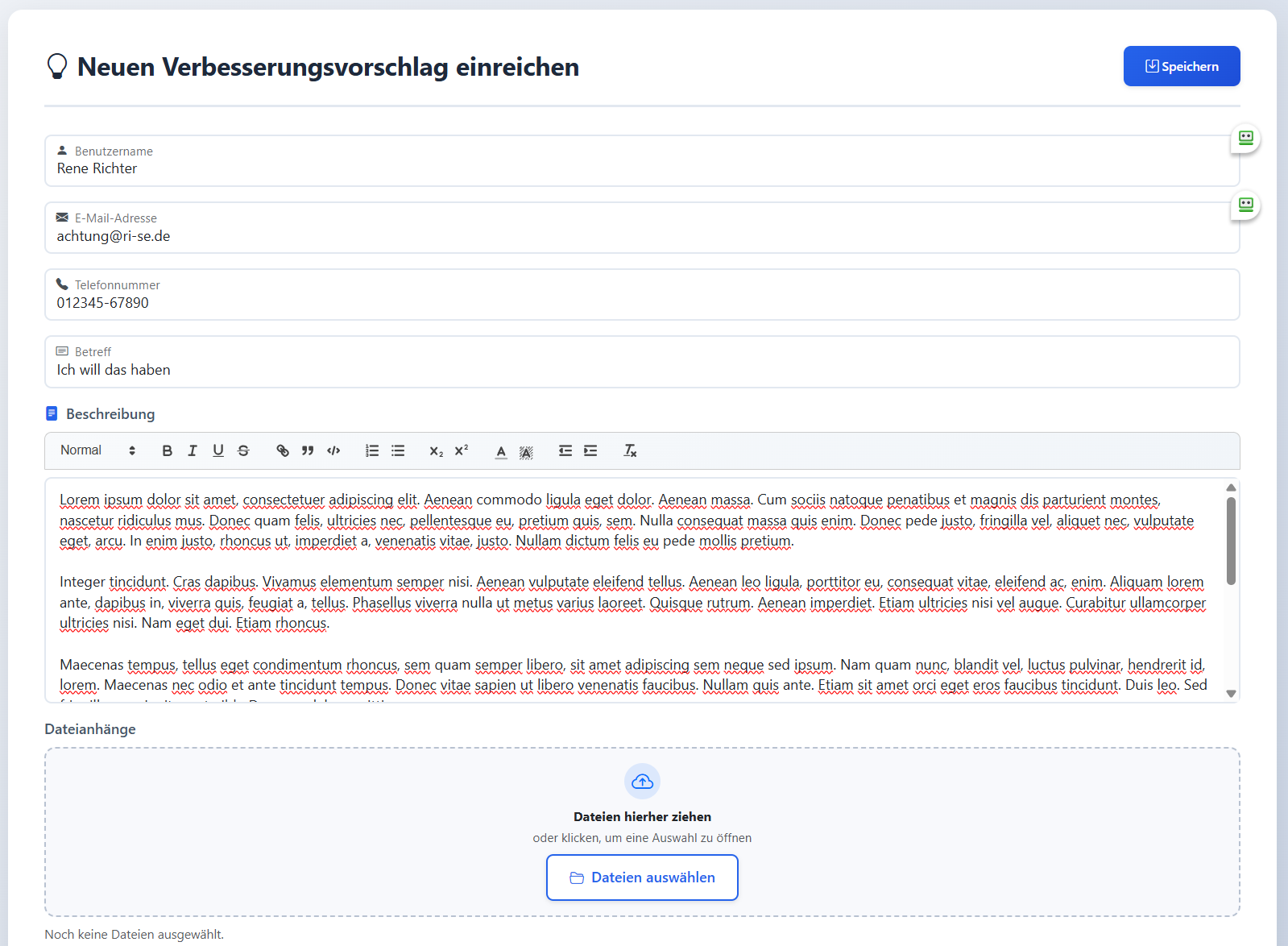Click the password manager icon beside E-Mail-Adresse
Image resolution: width=1288 pixels, height=946 pixels.
click(x=1246, y=205)
